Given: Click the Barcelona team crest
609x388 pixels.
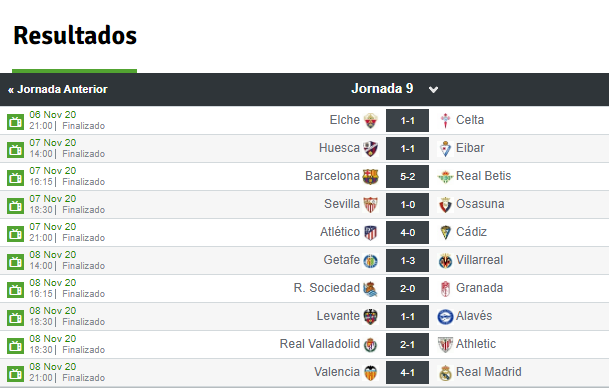Looking at the screenshot, I should pos(371,176).
